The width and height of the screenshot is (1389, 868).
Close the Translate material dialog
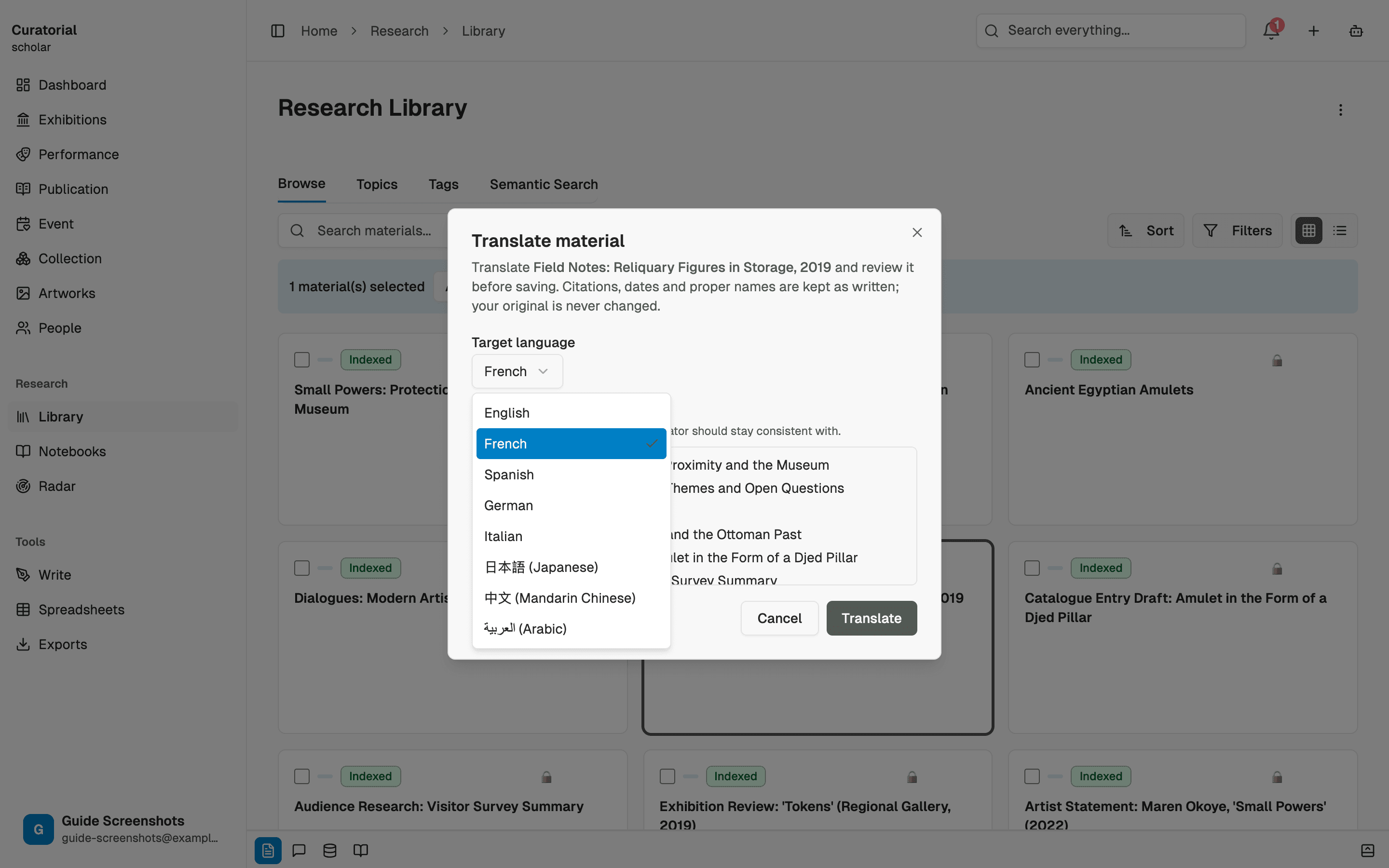coord(917,232)
